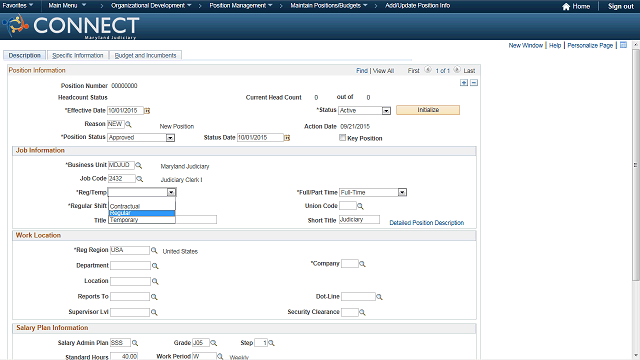Expand the Position Status dropdown
This screenshot has width=640, height=360.
(170, 138)
